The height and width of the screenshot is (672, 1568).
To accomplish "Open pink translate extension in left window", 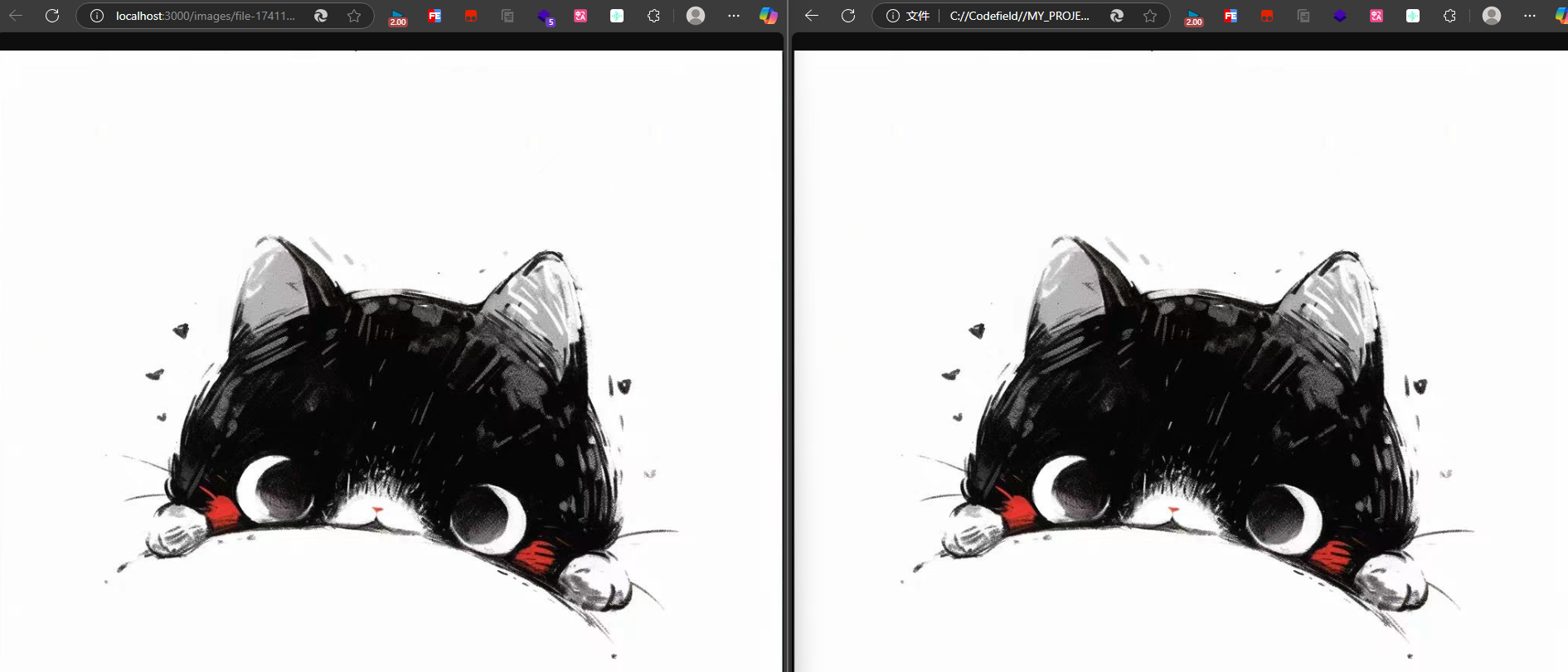I will [x=580, y=16].
